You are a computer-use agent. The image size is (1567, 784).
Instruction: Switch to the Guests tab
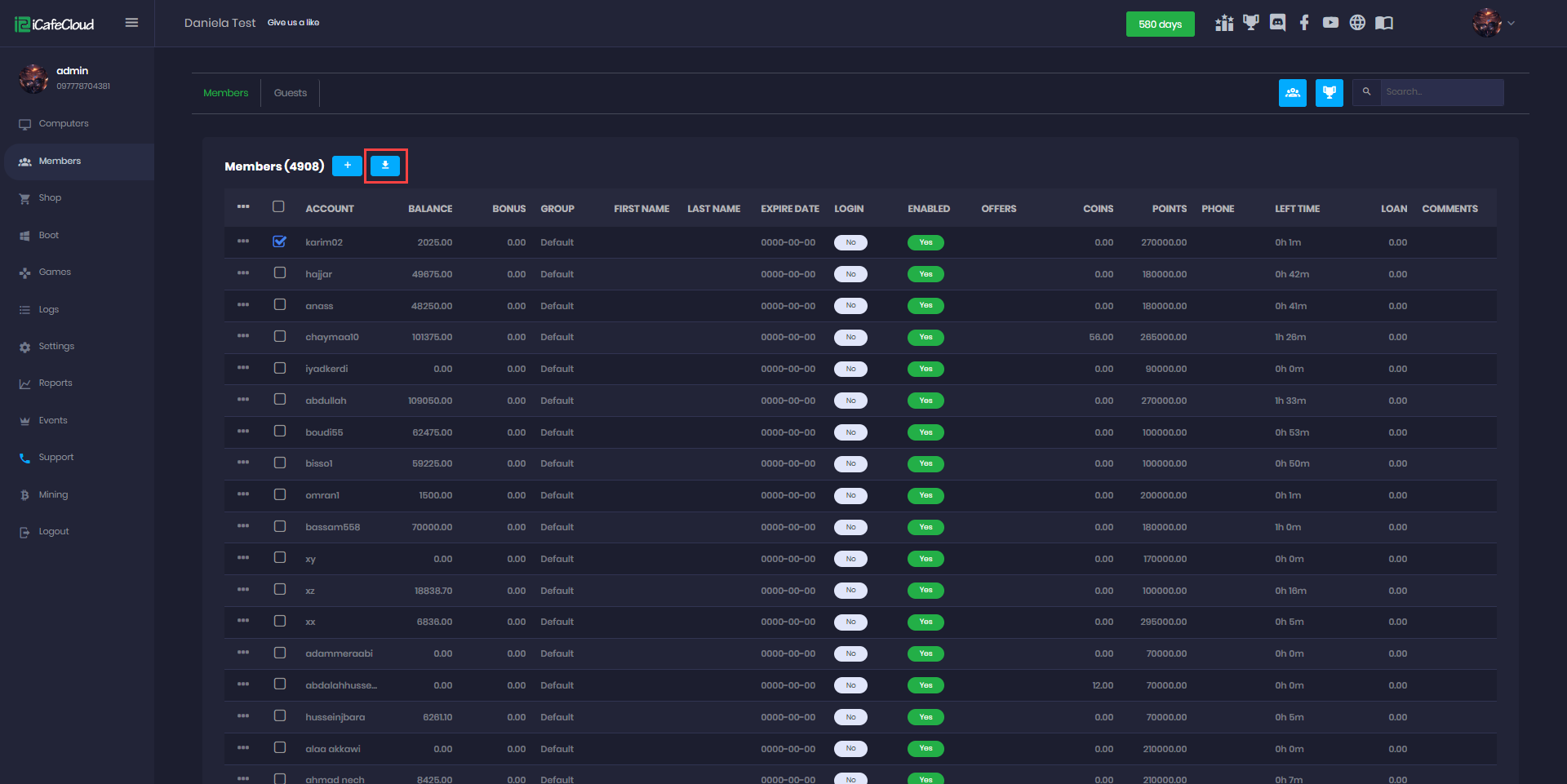pyautogui.click(x=290, y=93)
